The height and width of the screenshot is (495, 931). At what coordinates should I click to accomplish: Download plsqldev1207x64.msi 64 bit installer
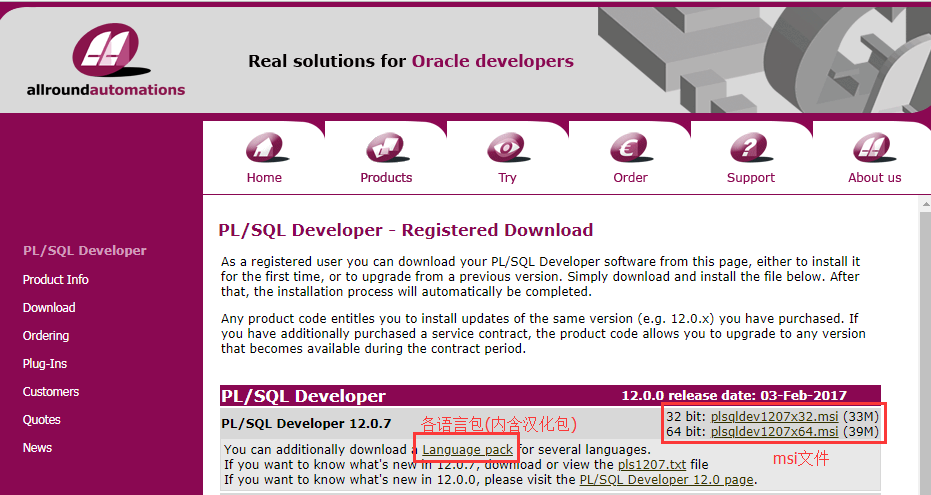[774, 431]
